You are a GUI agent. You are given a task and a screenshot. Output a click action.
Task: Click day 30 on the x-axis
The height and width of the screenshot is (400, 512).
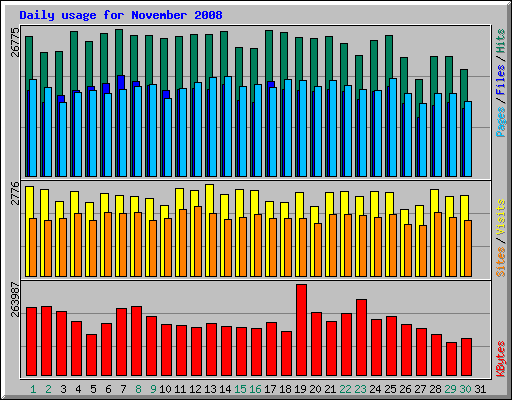pos(465,389)
